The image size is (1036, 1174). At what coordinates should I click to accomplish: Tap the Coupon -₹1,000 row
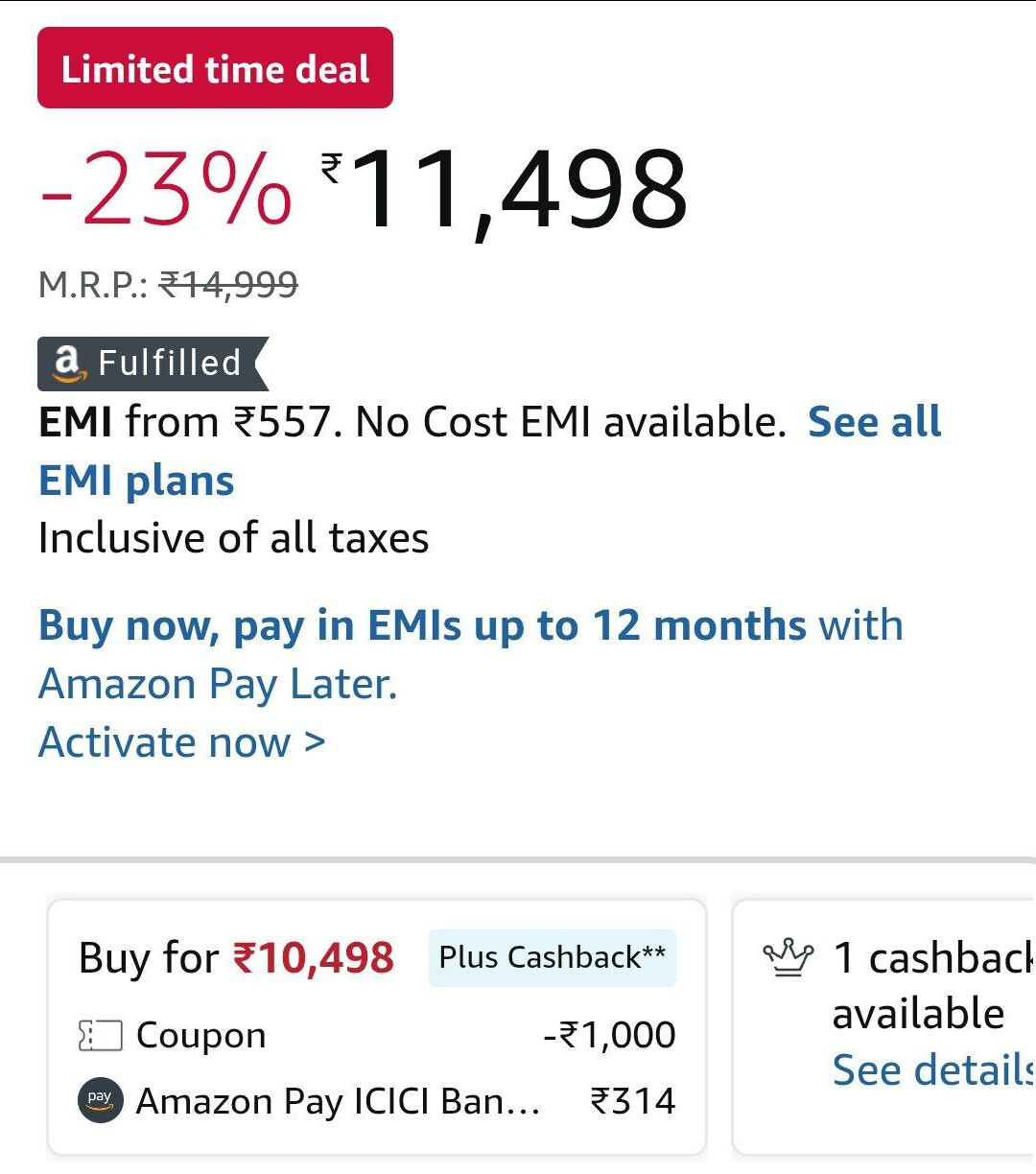[x=377, y=1036]
